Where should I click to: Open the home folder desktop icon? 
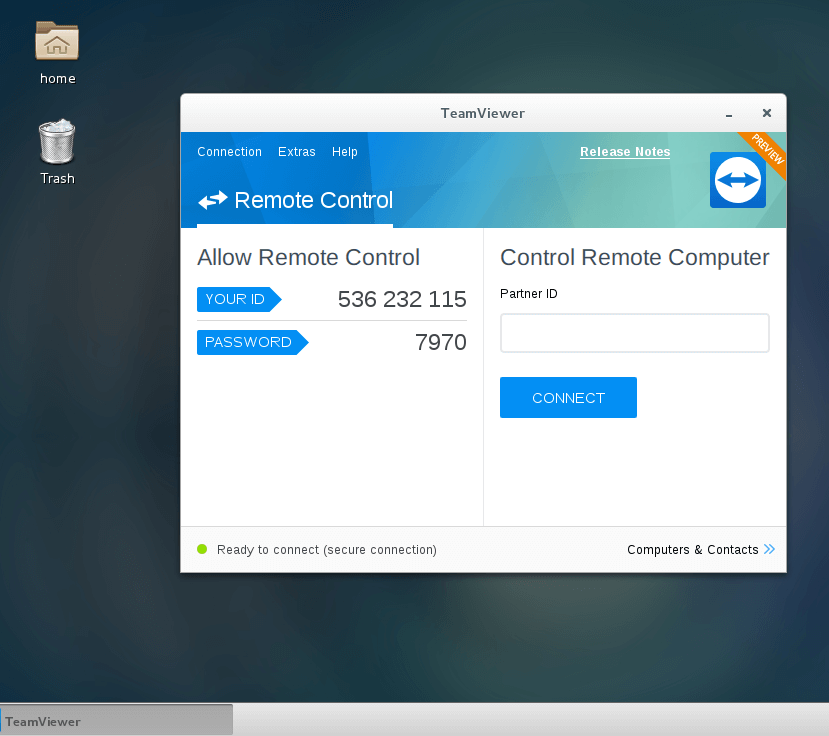(57, 53)
